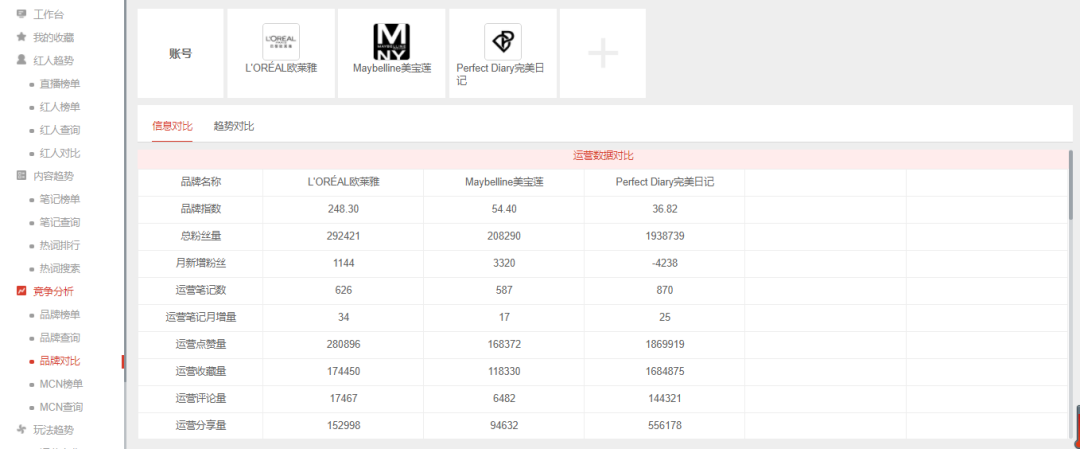Viewport: 1080px width, 449px height.
Task: Switch to the 信息对比 tab
Action: (x=172, y=126)
